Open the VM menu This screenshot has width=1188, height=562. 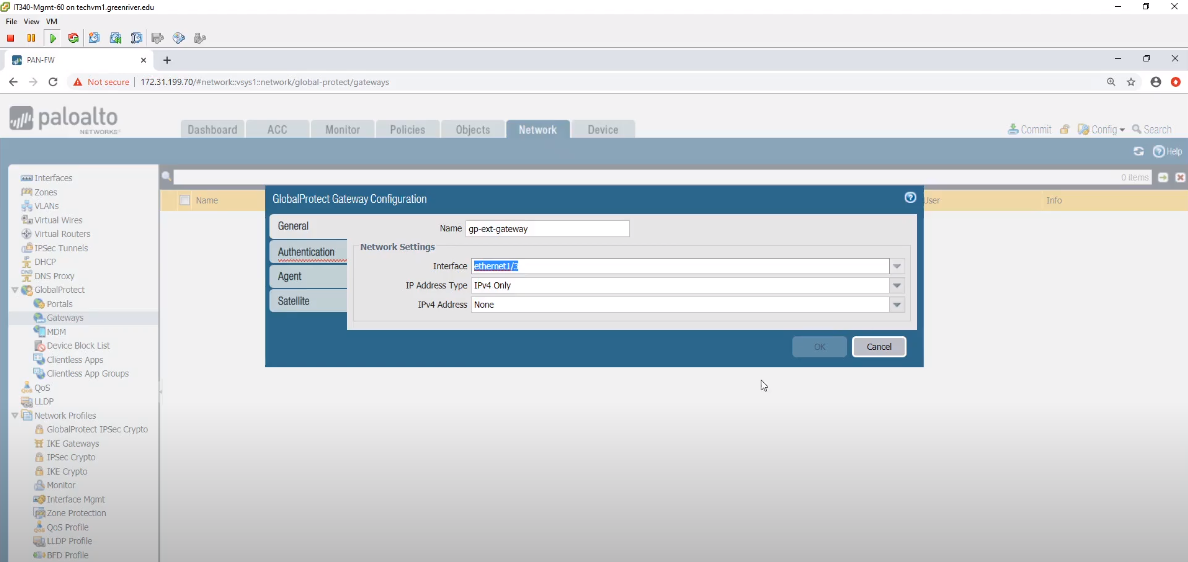(x=52, y=21)
